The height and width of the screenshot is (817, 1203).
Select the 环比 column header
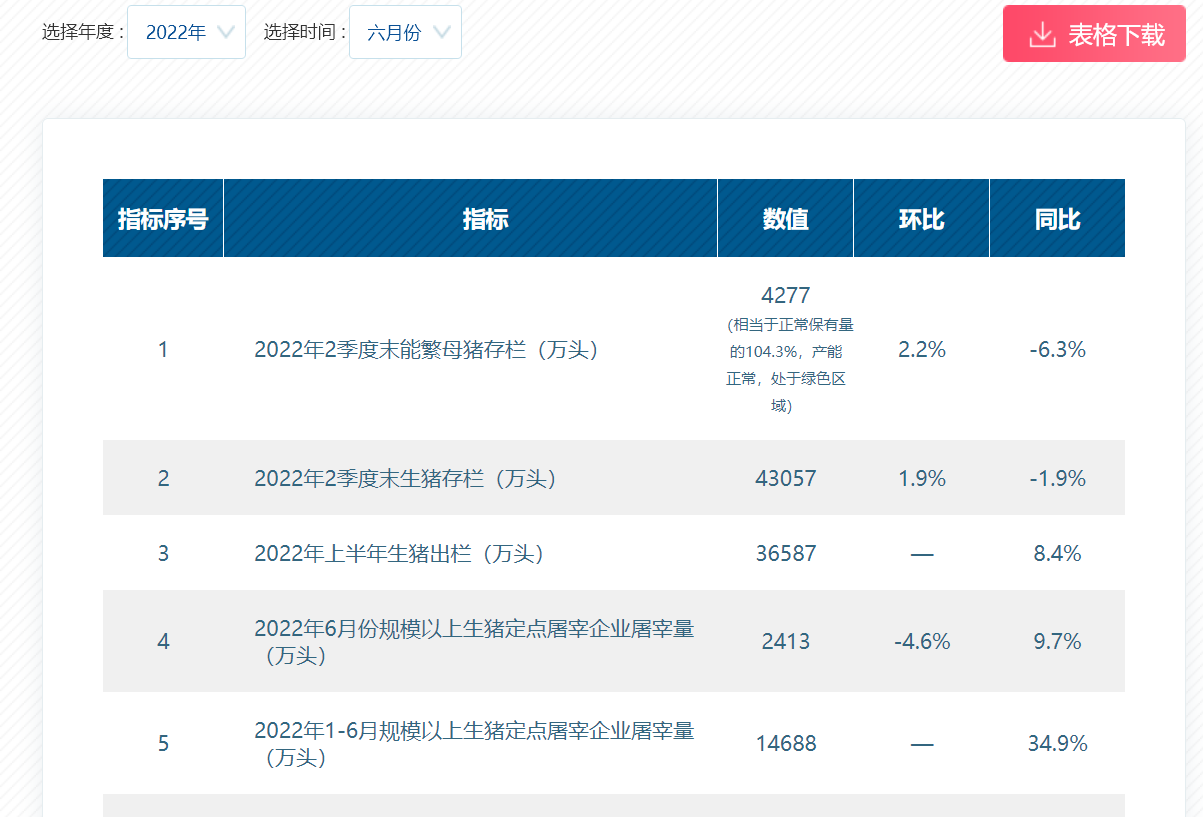pos(921,219)
